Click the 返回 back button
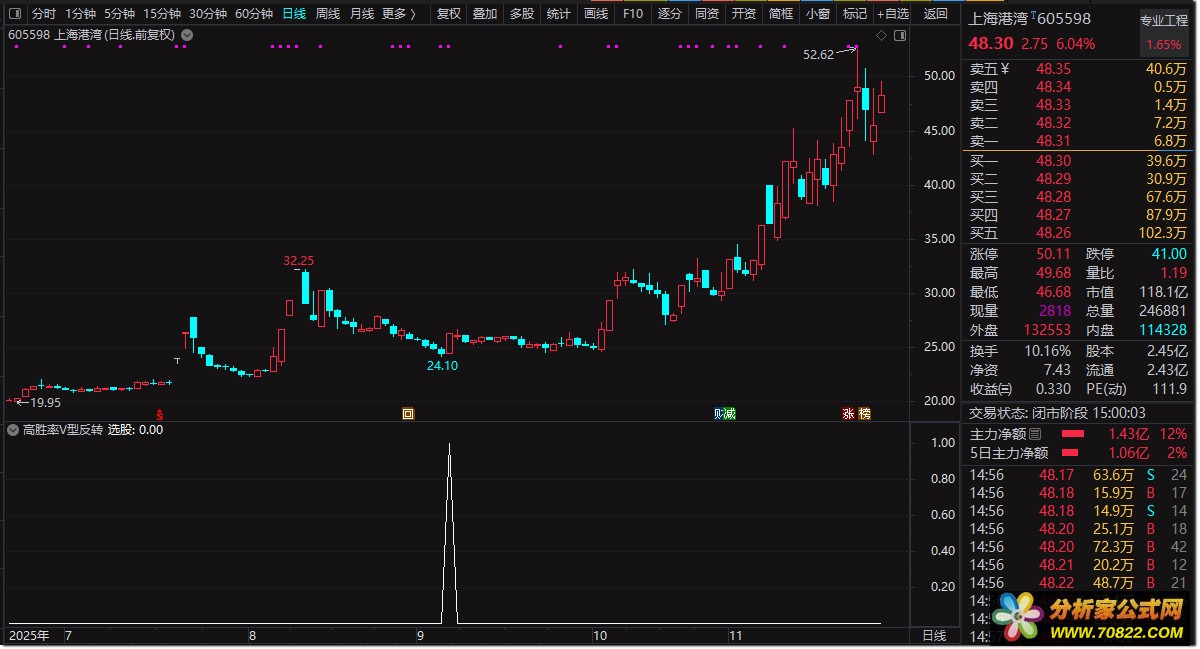The height and width of the screenshot is (649, 1200). [936, 14]
